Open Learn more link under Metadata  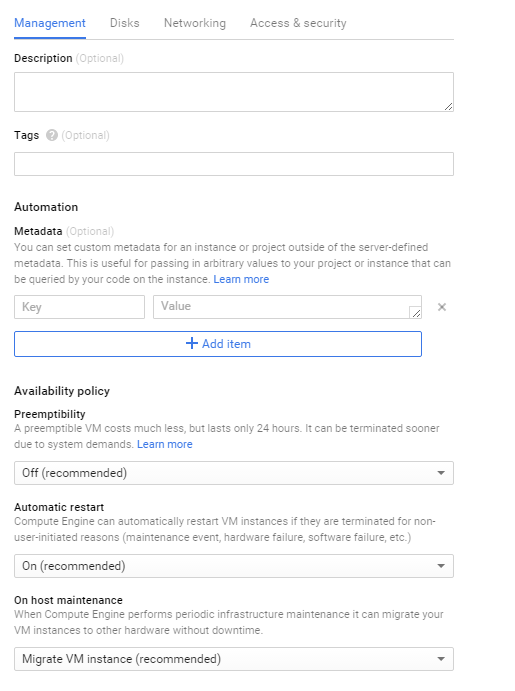coord(241,279)
